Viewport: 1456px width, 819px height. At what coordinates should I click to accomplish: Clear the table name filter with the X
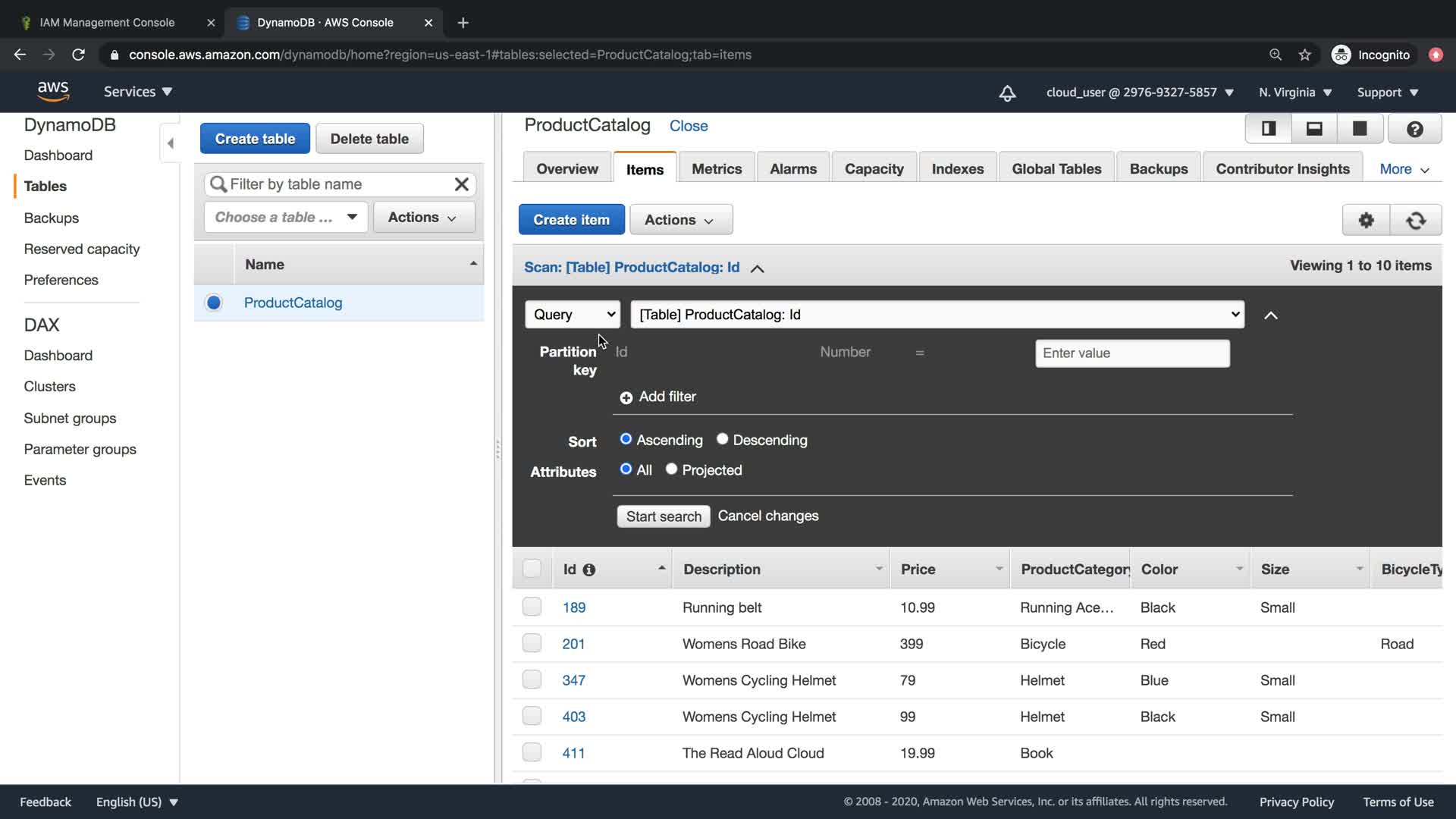(461, 184)
